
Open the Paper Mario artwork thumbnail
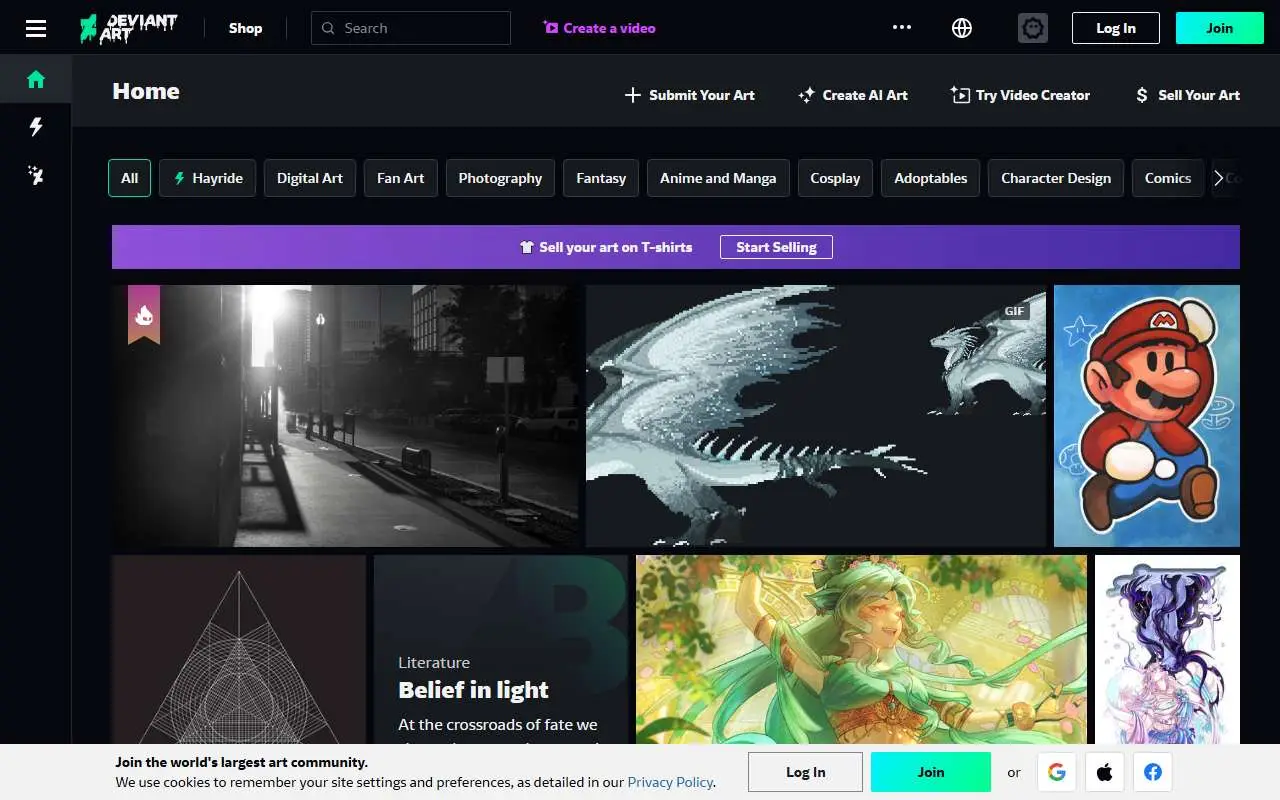(1147, 416)
